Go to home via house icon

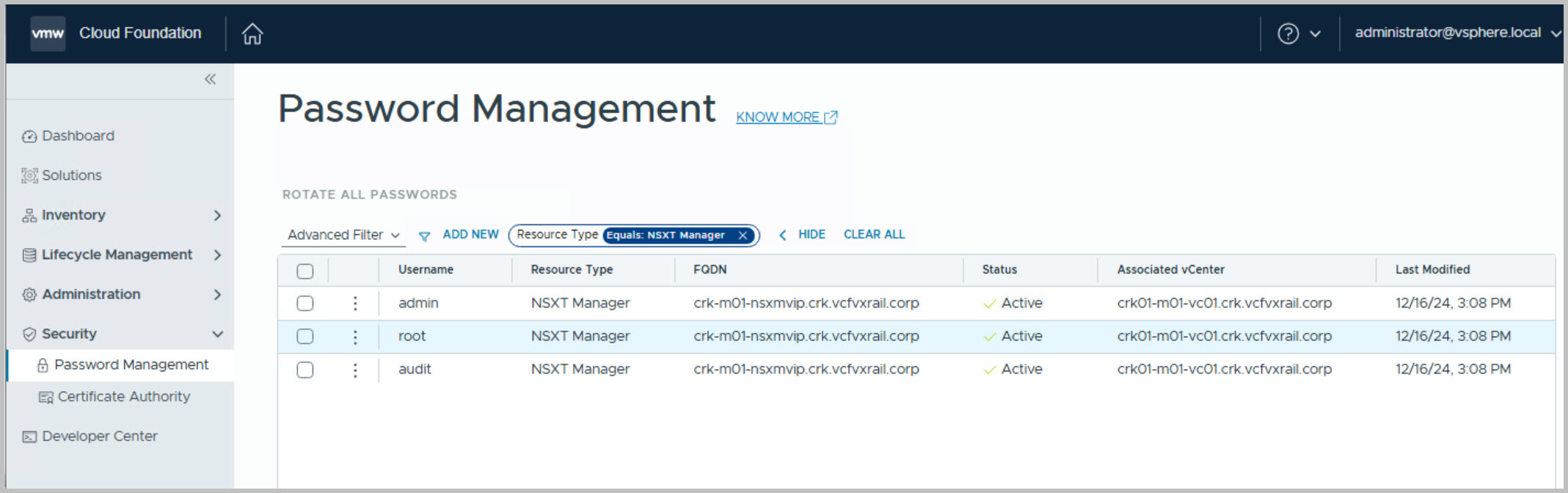[252, 34]
